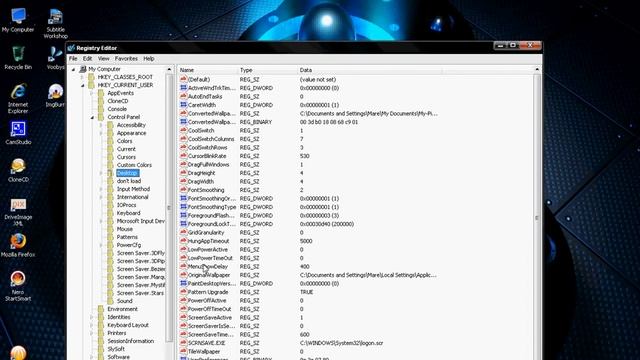Open My Computer desktop icon
Screen dimensions: 640x360
pyautogui.click(x=18, y=20)
